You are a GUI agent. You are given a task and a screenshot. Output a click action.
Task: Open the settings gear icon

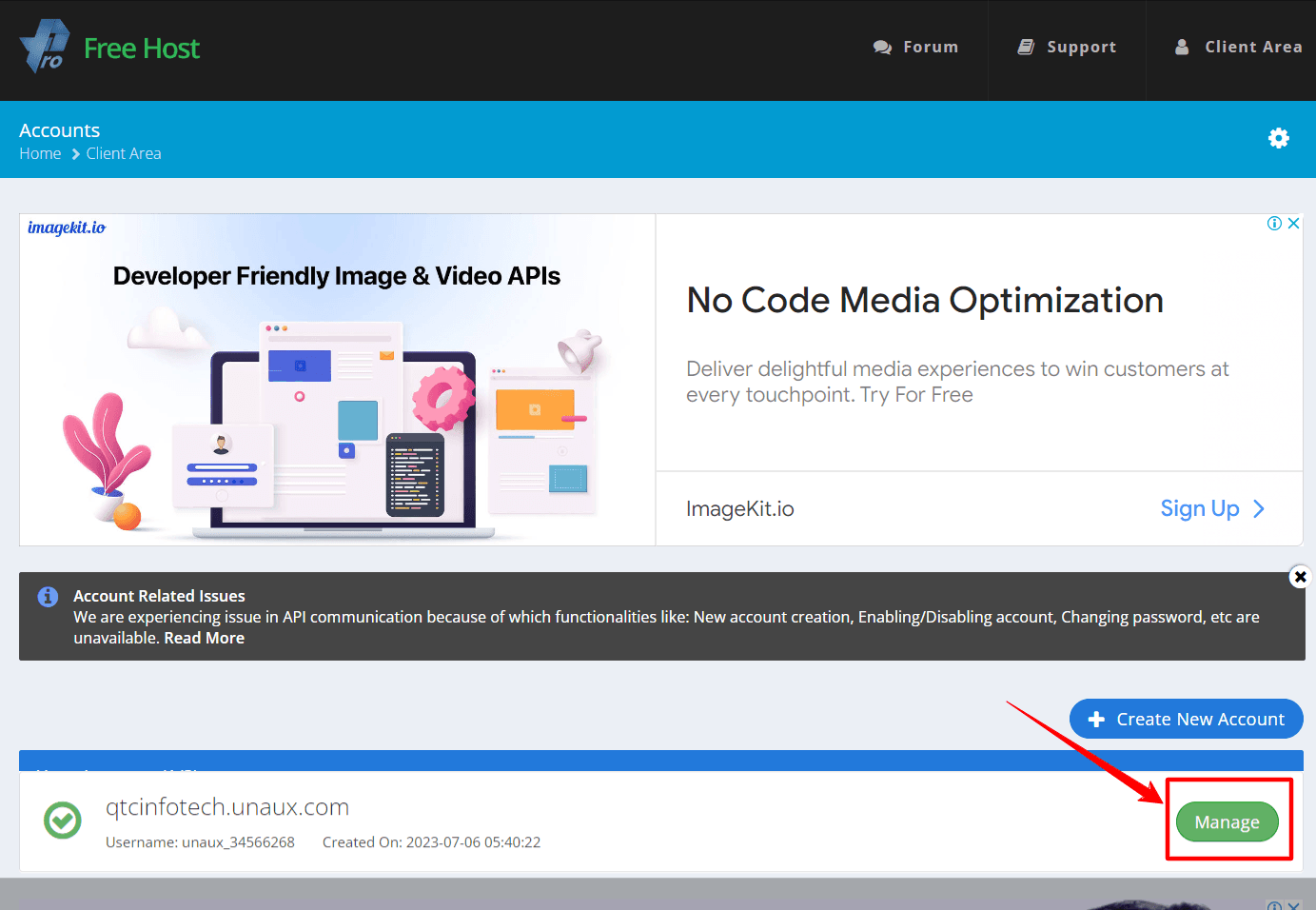click(1278, 138)
